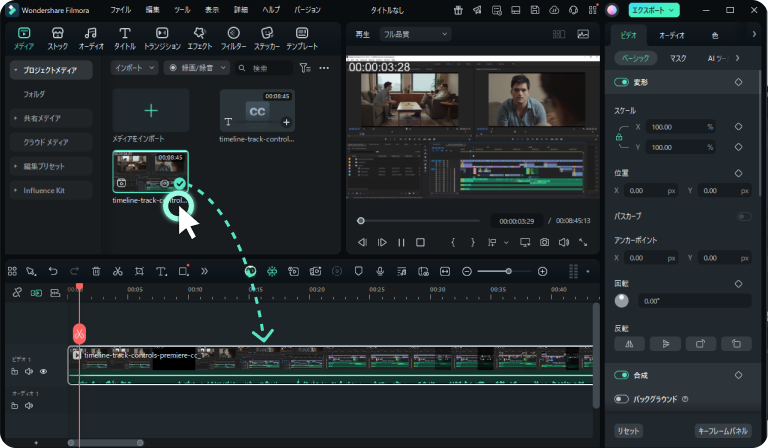The image size is (768, 448).
Task: Open the Media (メディア) tab
Action: click(x=24, y=39)
